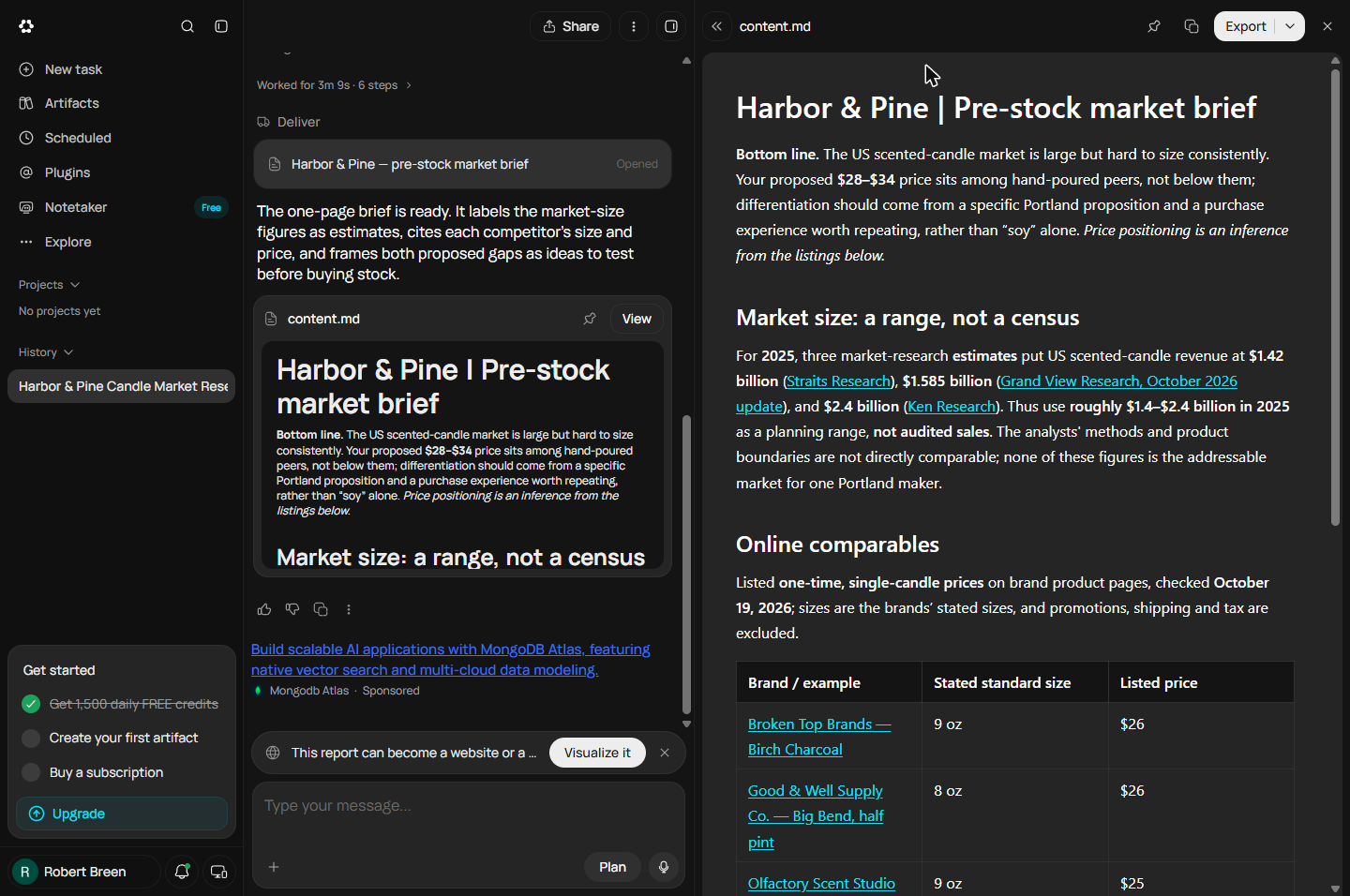
Task: Collapse the content.md preview with double-chevron
Action: pyautogui.click(x=717, y=26)
